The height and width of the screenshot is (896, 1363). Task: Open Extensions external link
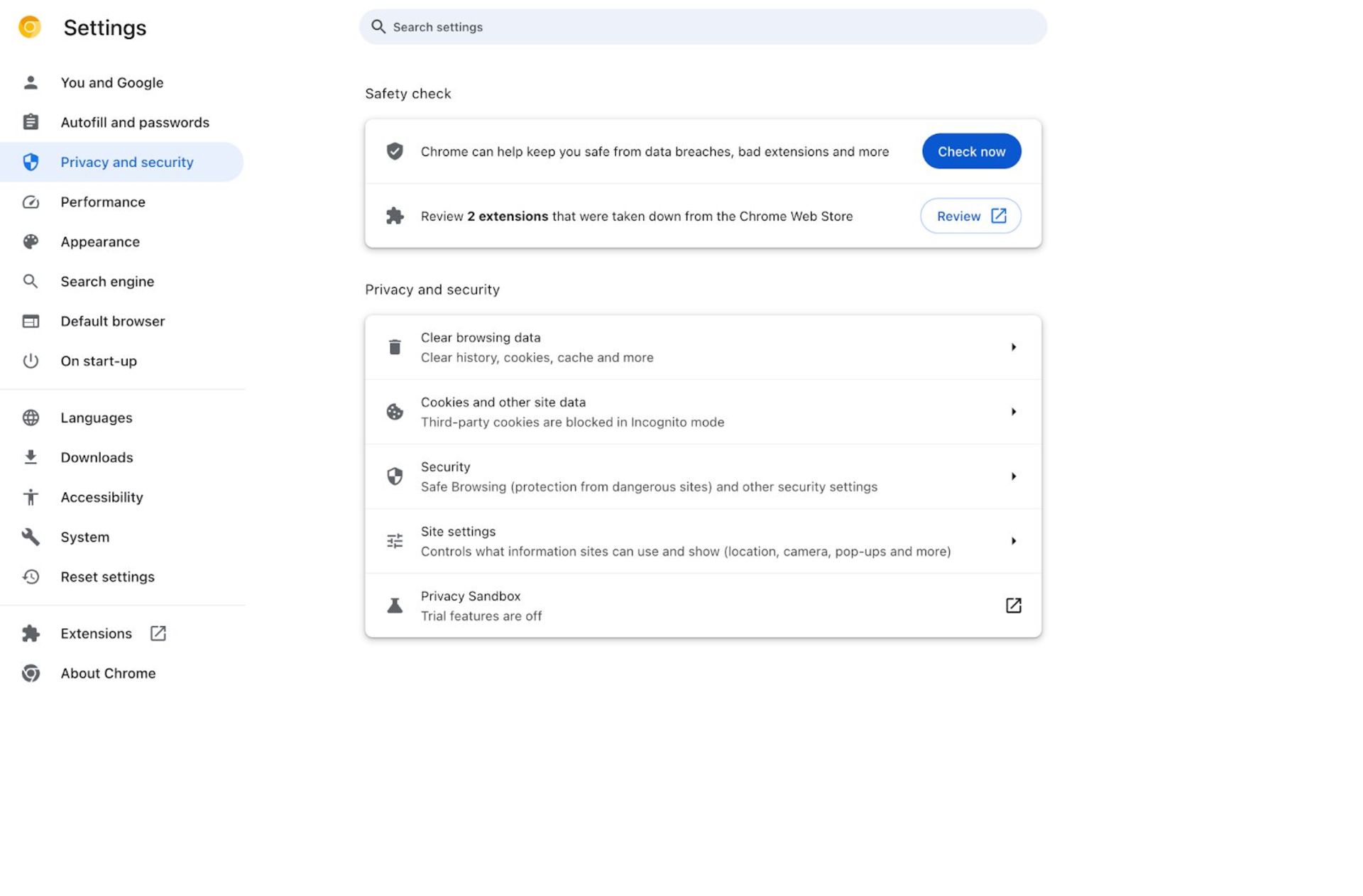click(x=157, y=633)
